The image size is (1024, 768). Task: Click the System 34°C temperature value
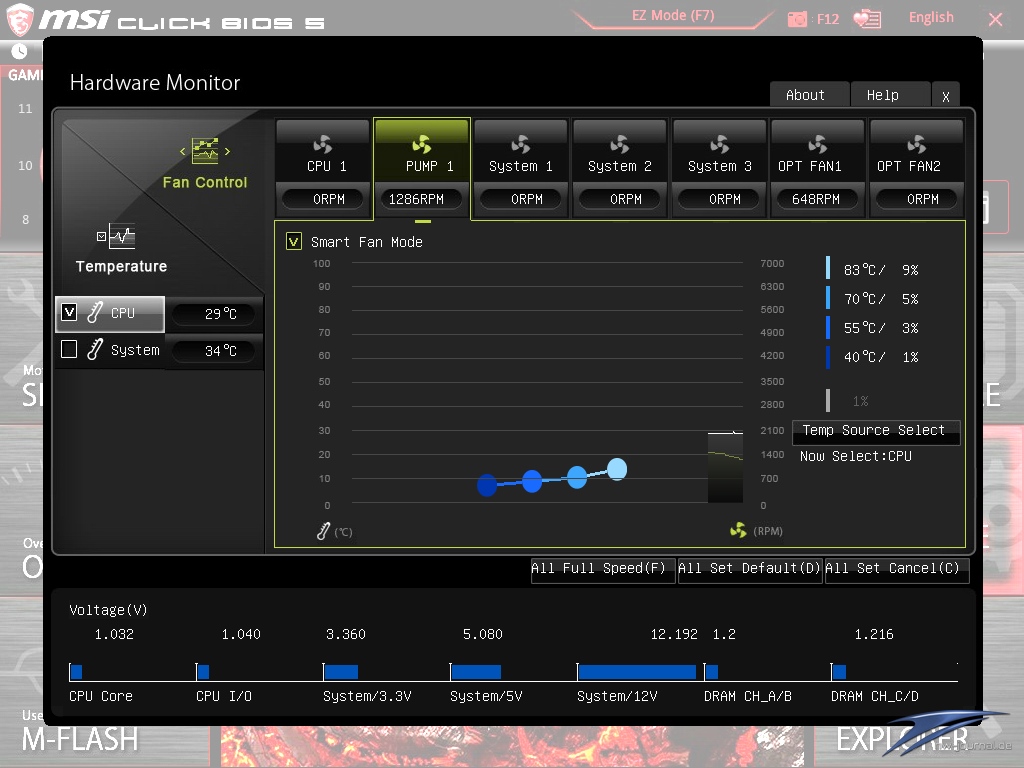coord(214,351)
